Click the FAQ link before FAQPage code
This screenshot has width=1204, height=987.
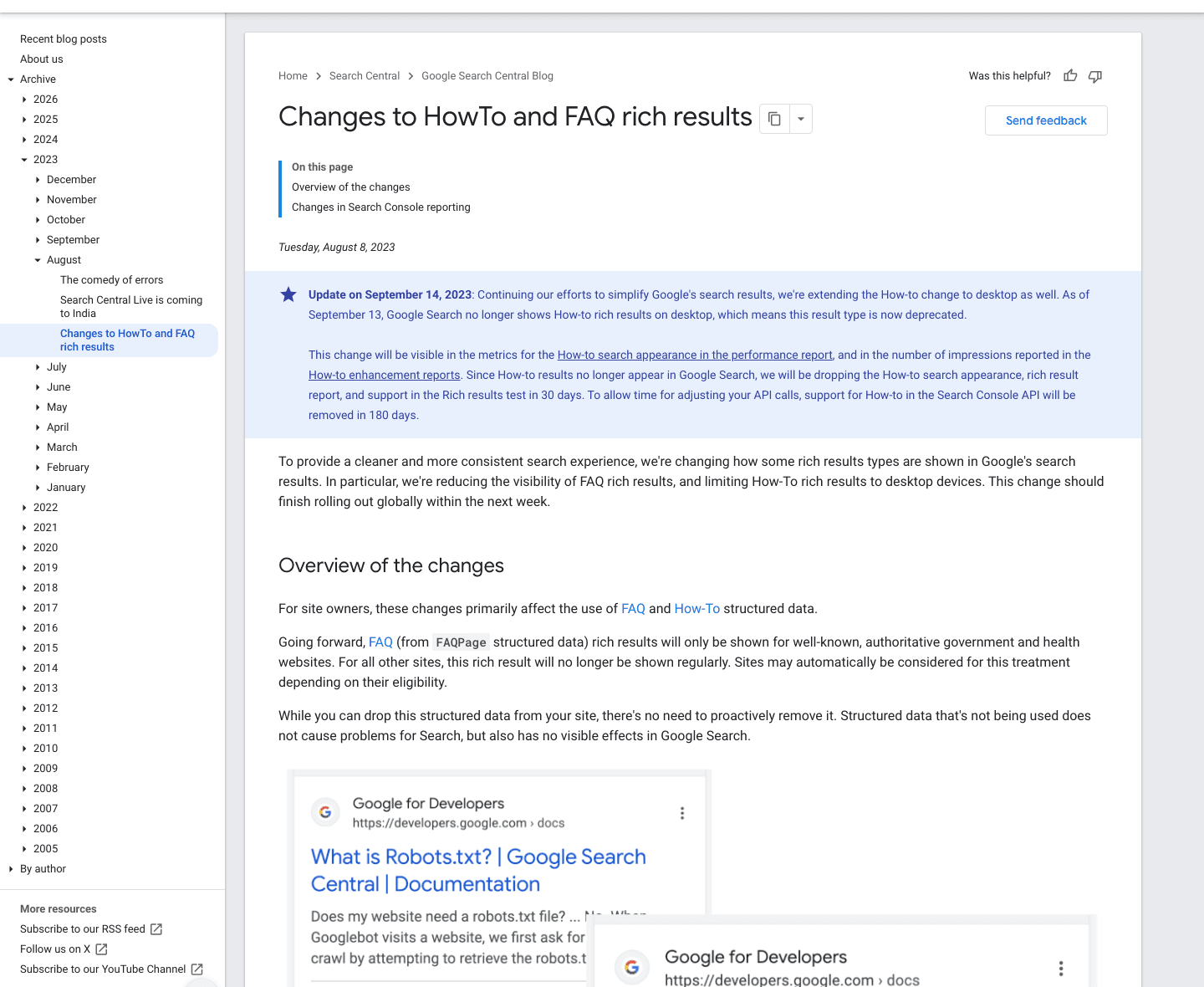pos(380,642)
